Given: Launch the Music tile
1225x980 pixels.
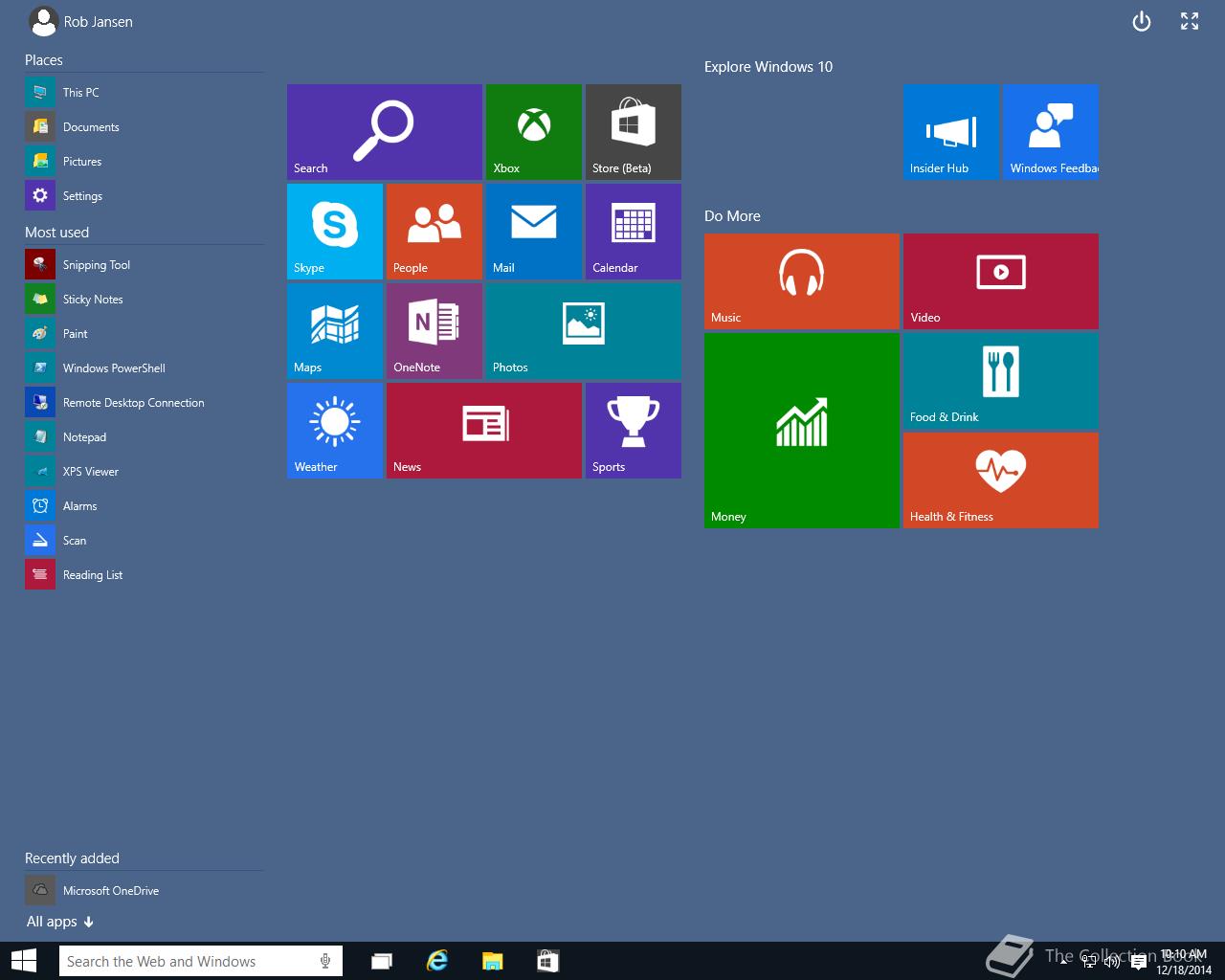Looking at the screenshot, I should pyautogui.click(x=802, y=281).
